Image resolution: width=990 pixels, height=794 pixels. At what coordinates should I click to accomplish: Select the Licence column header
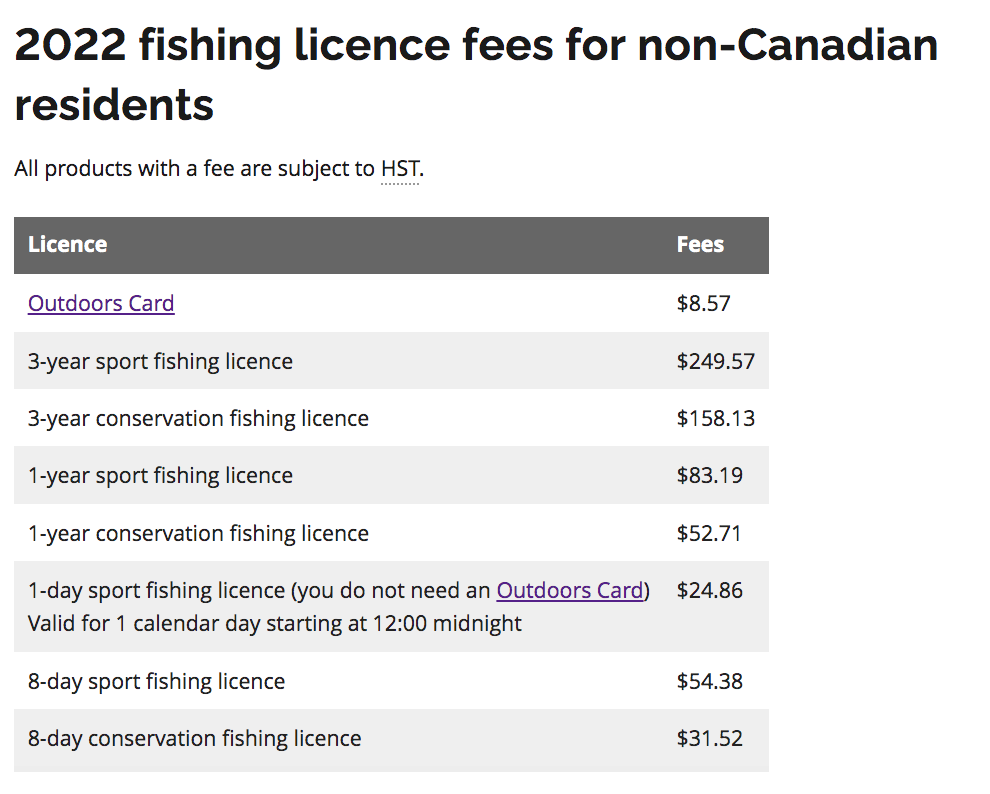pos(68,244)
